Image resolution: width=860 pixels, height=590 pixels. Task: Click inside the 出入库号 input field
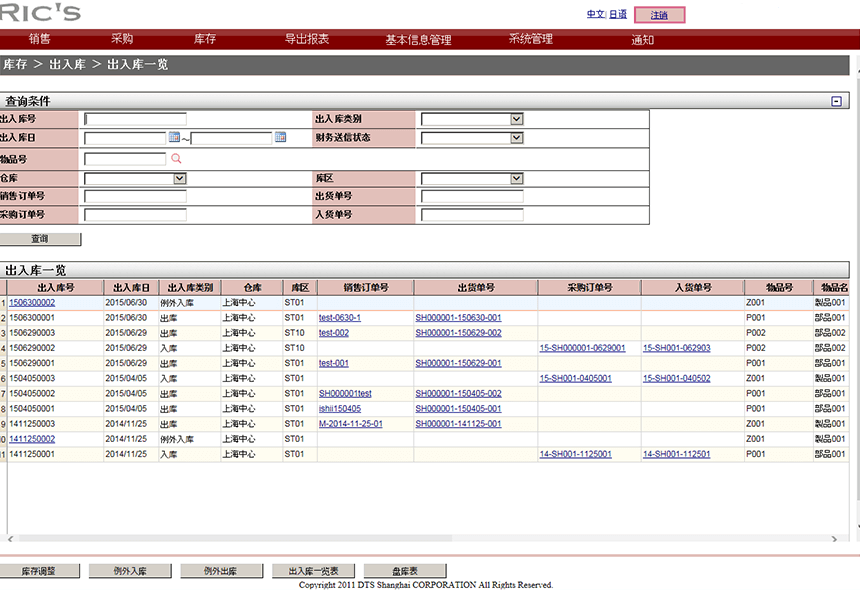[x=135, y=119]
